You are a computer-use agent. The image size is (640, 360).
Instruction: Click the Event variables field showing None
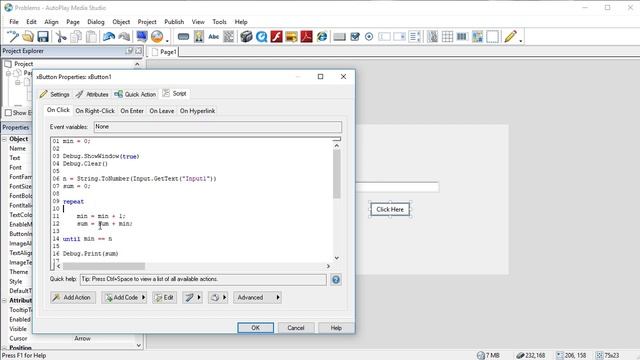(x=218, y=127)
